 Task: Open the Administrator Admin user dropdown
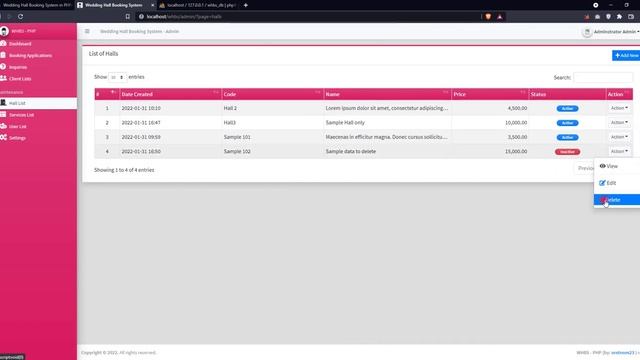click(616, 31)
